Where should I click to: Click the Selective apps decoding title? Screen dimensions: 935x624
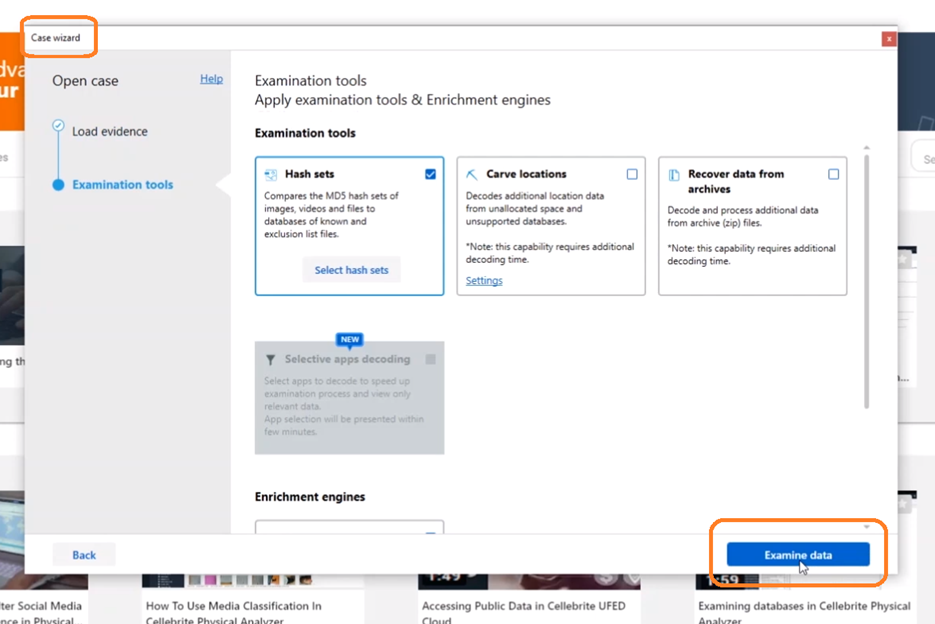(347, 359)
